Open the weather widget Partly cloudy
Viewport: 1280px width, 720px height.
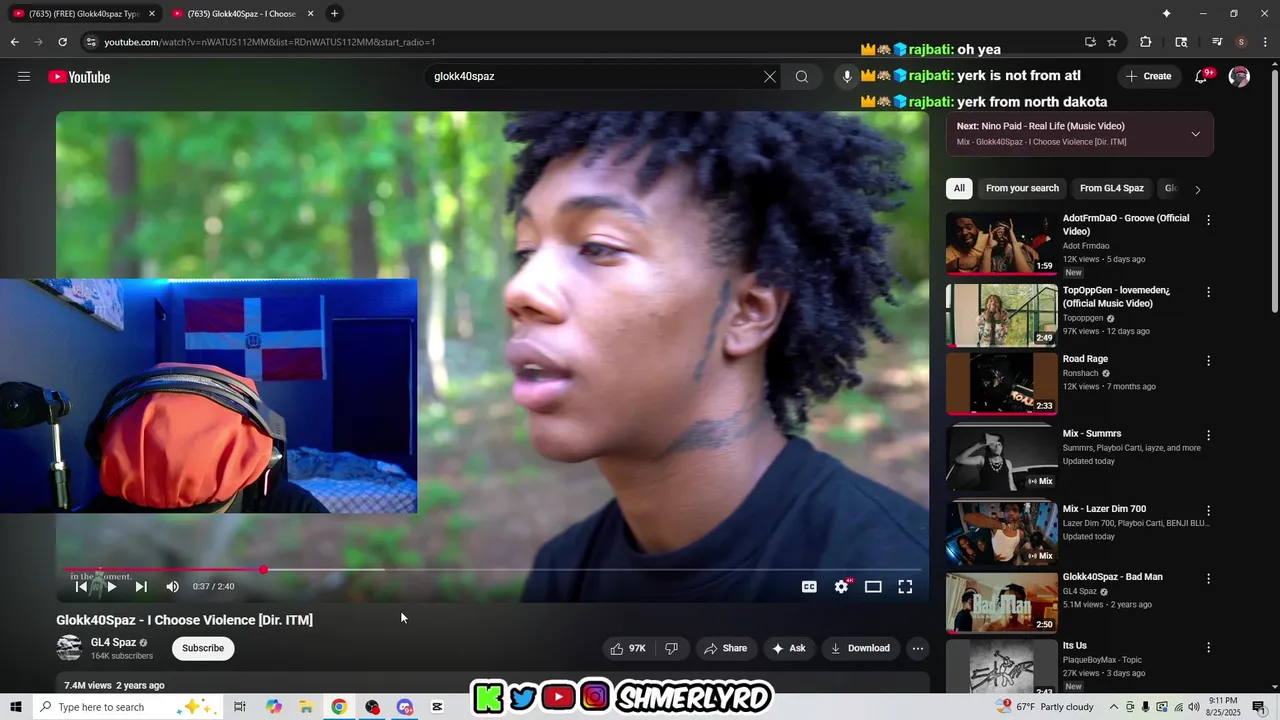coord(1045,707)
